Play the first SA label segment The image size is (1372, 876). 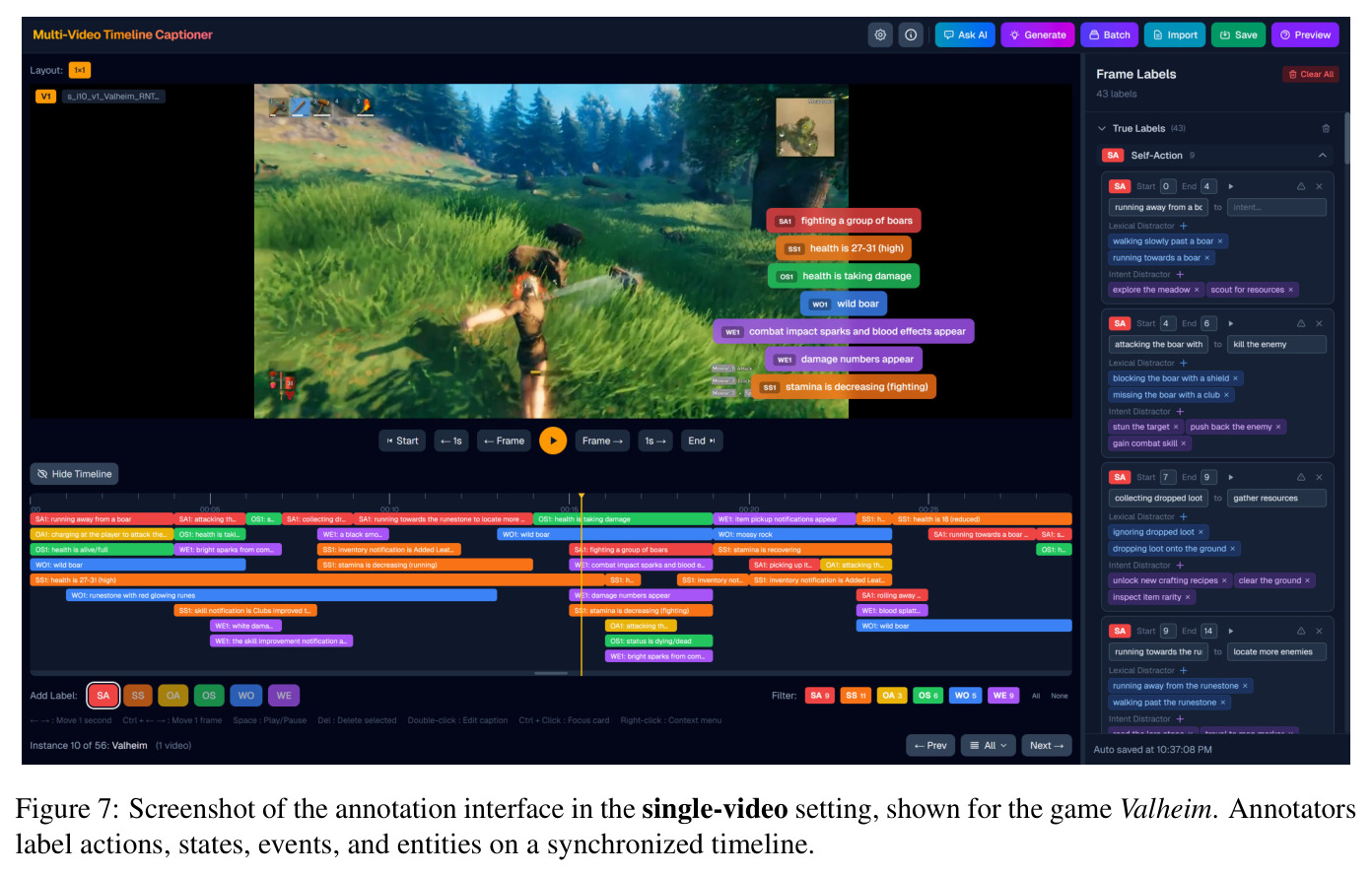pyautogui.click(x=1231, y=186)
